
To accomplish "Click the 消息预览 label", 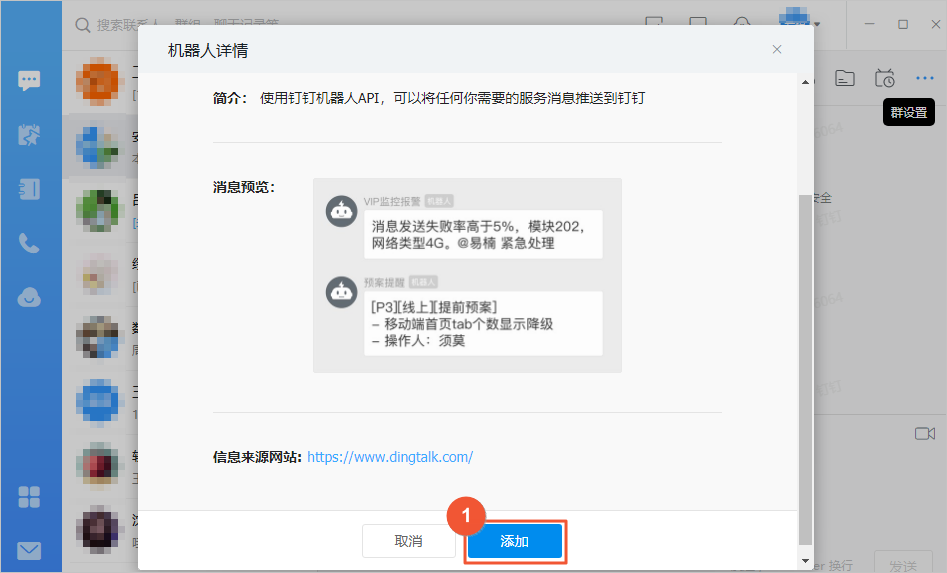I will 244,187.
